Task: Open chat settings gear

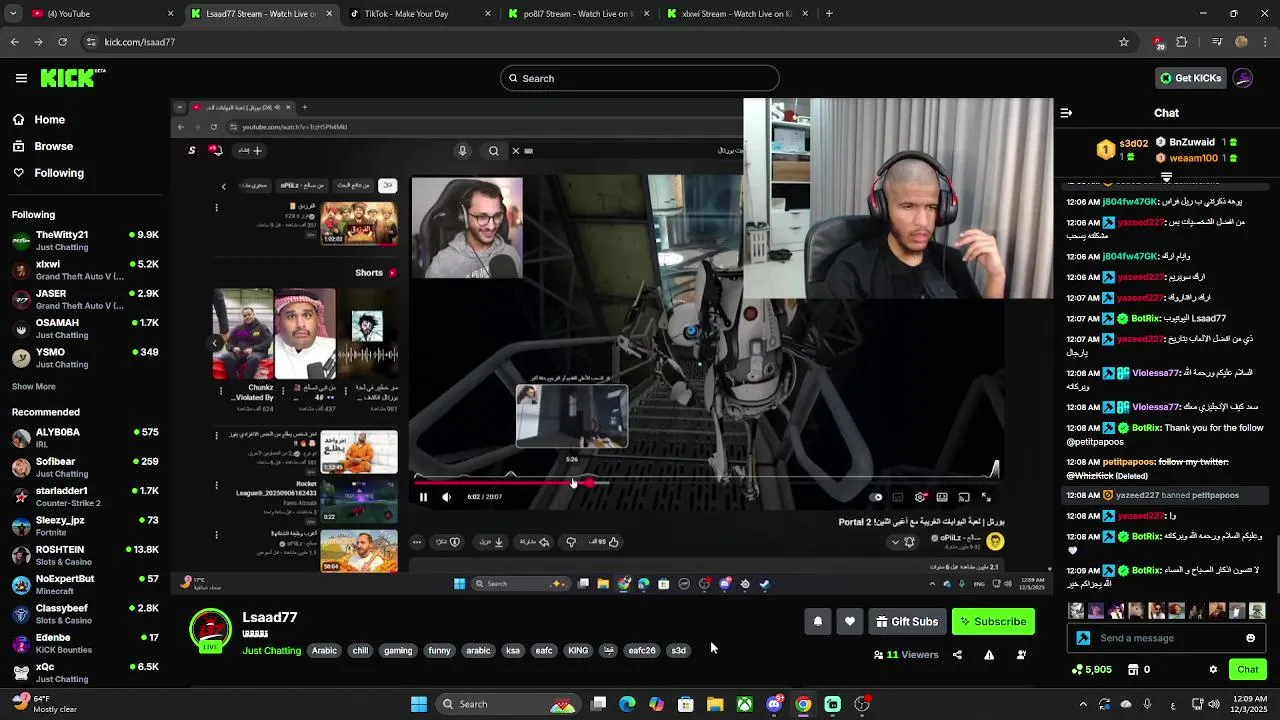Action: pyautogui.click(x=1213, y=670)
